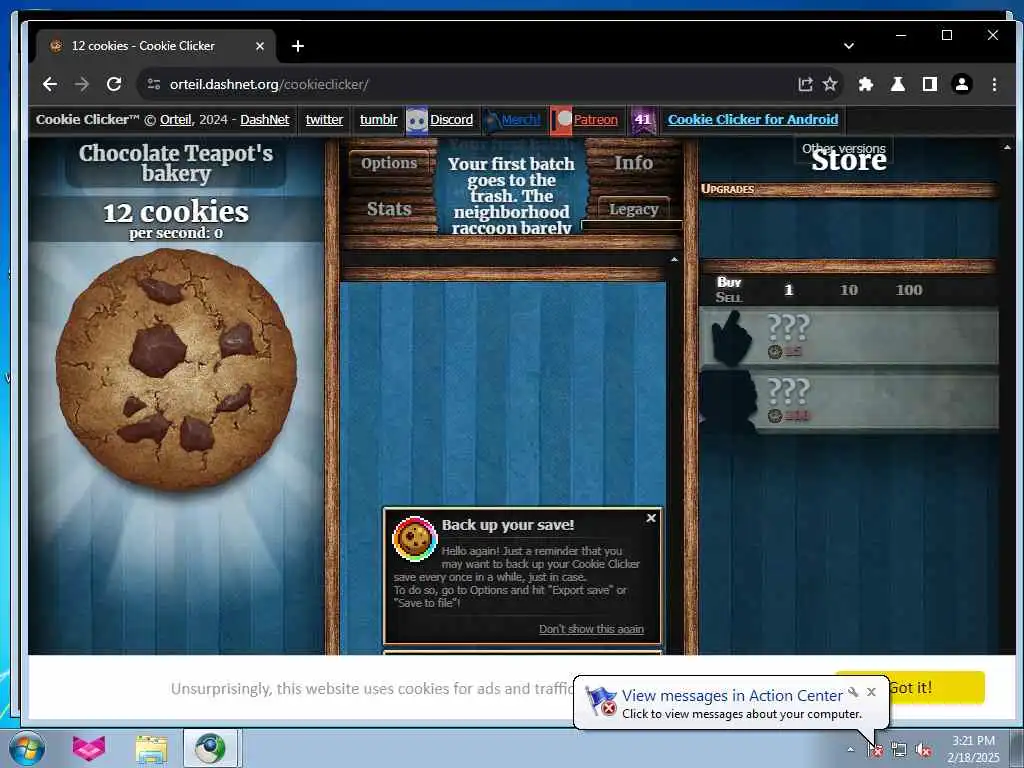Expand the tab search chevron
Viewport: 1024px width, 768px height.
pyautogui.click(x=848, y=46)
